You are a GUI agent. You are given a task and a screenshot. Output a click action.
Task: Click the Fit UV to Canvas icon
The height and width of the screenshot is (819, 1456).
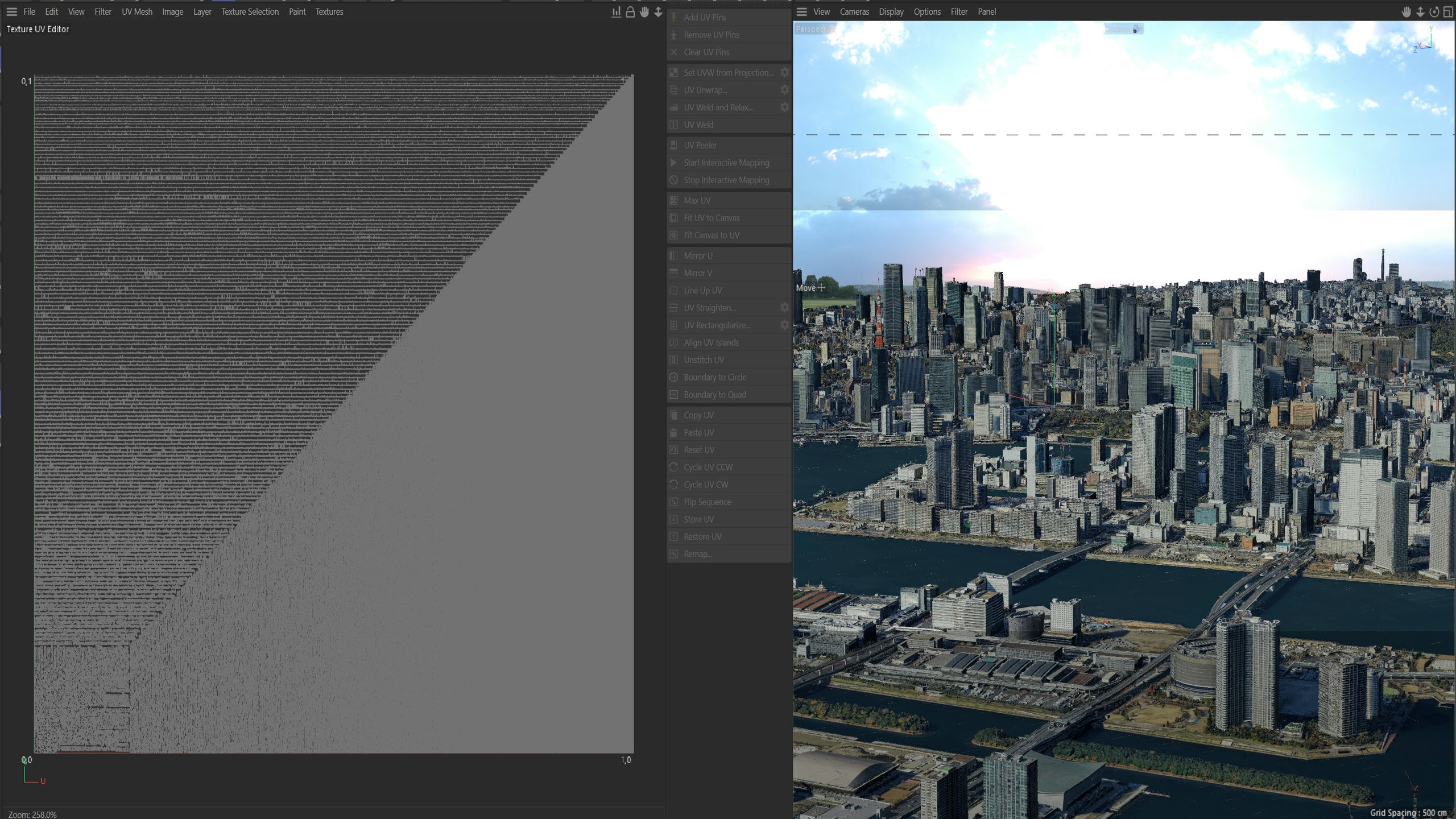click(674, 218)
